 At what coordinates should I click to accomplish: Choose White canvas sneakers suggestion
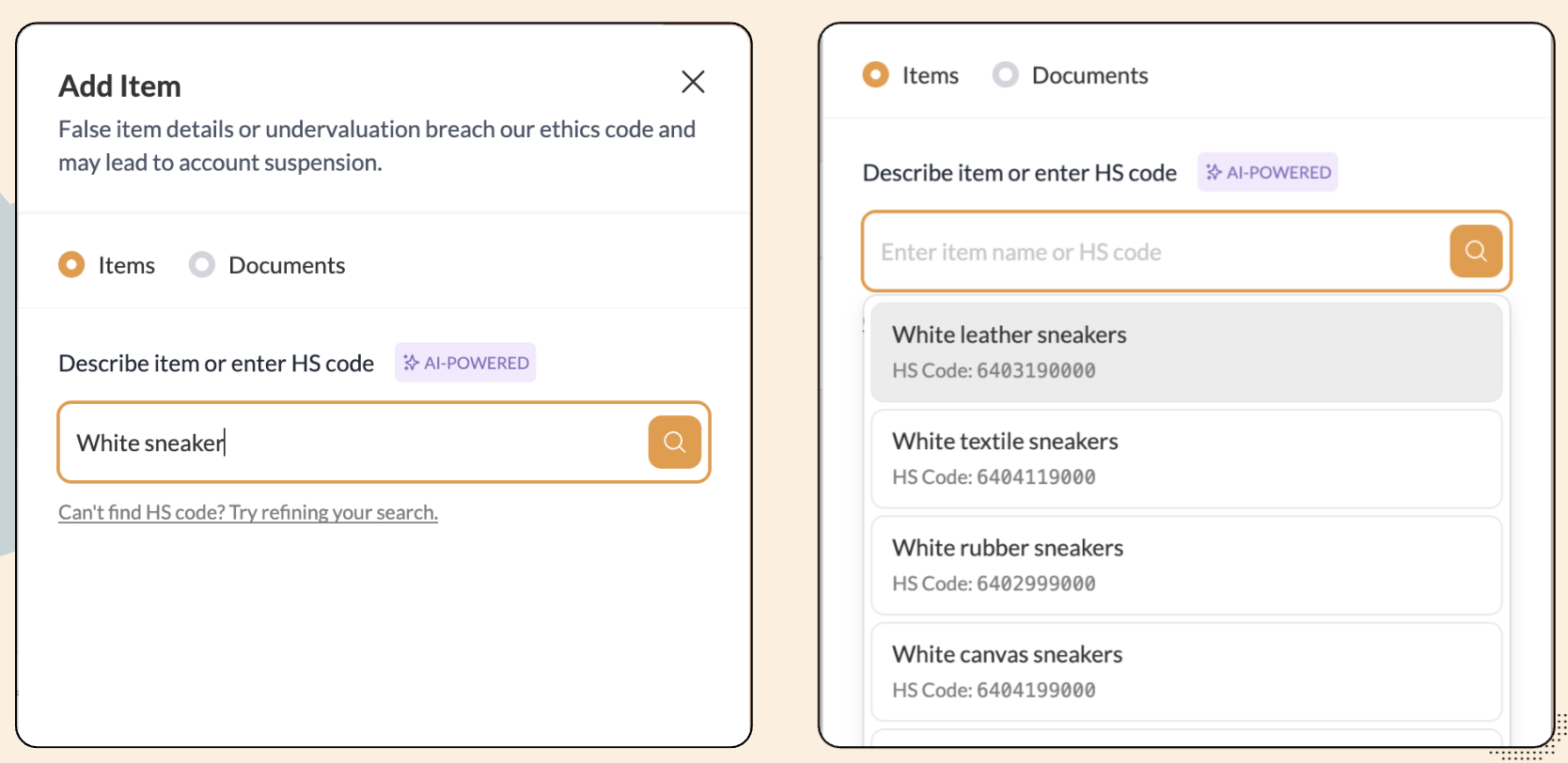(1186, 672)
